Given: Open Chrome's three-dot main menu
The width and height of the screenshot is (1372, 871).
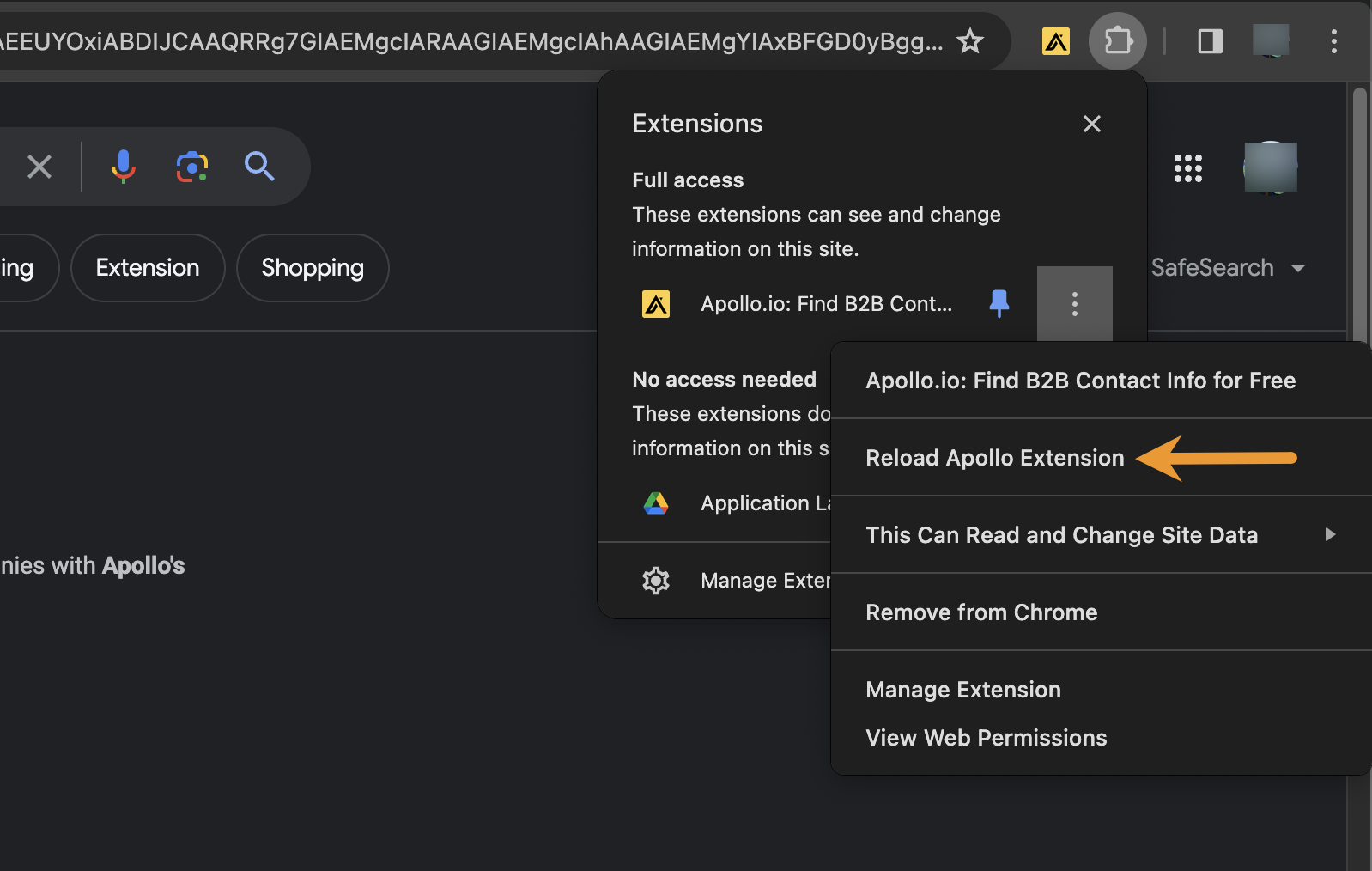Looking at the screenshot, I should (1333, 41).
